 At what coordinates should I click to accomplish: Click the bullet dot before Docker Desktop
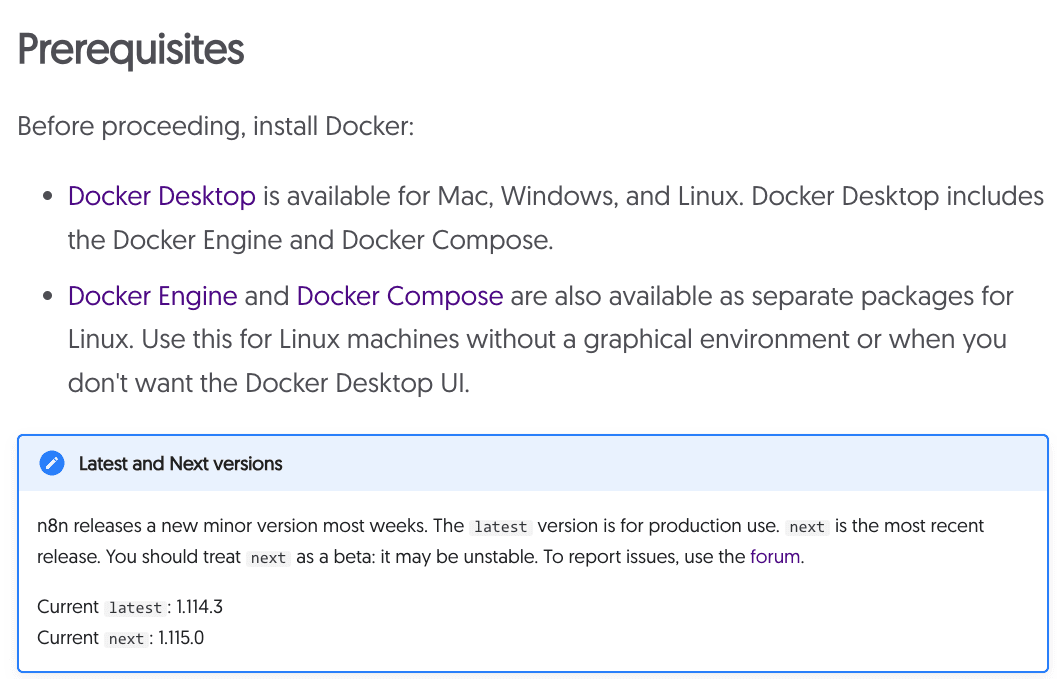pos(46,197)
